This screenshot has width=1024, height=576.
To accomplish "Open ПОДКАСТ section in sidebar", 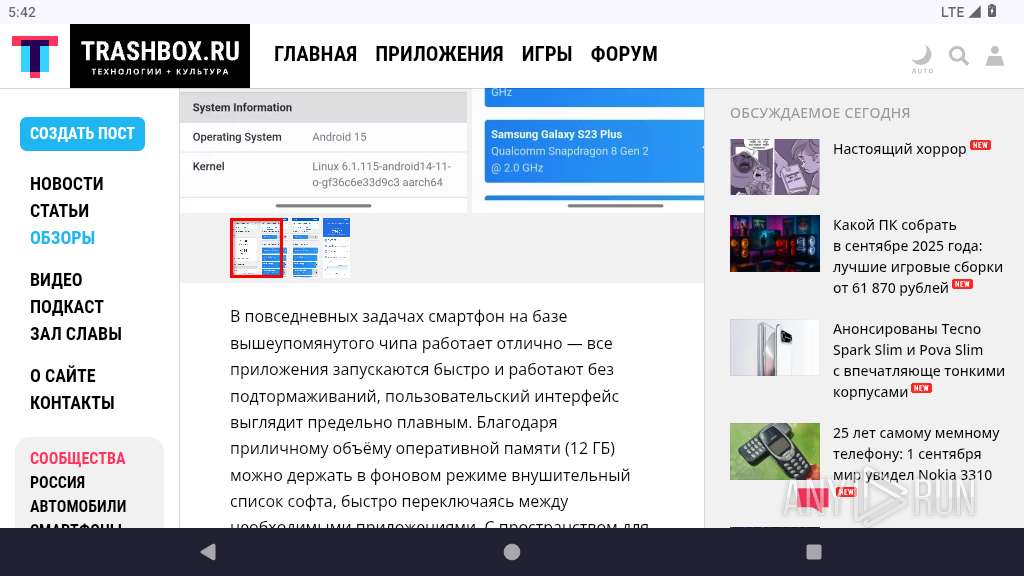I will click(x=67, y=307).
